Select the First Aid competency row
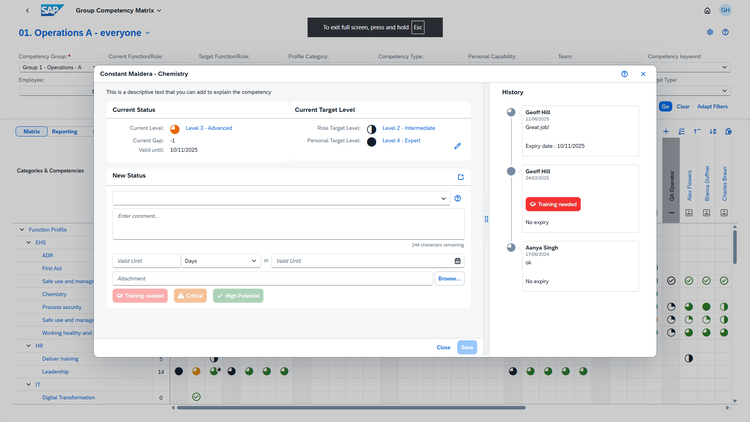 click(x=52, y=268)
